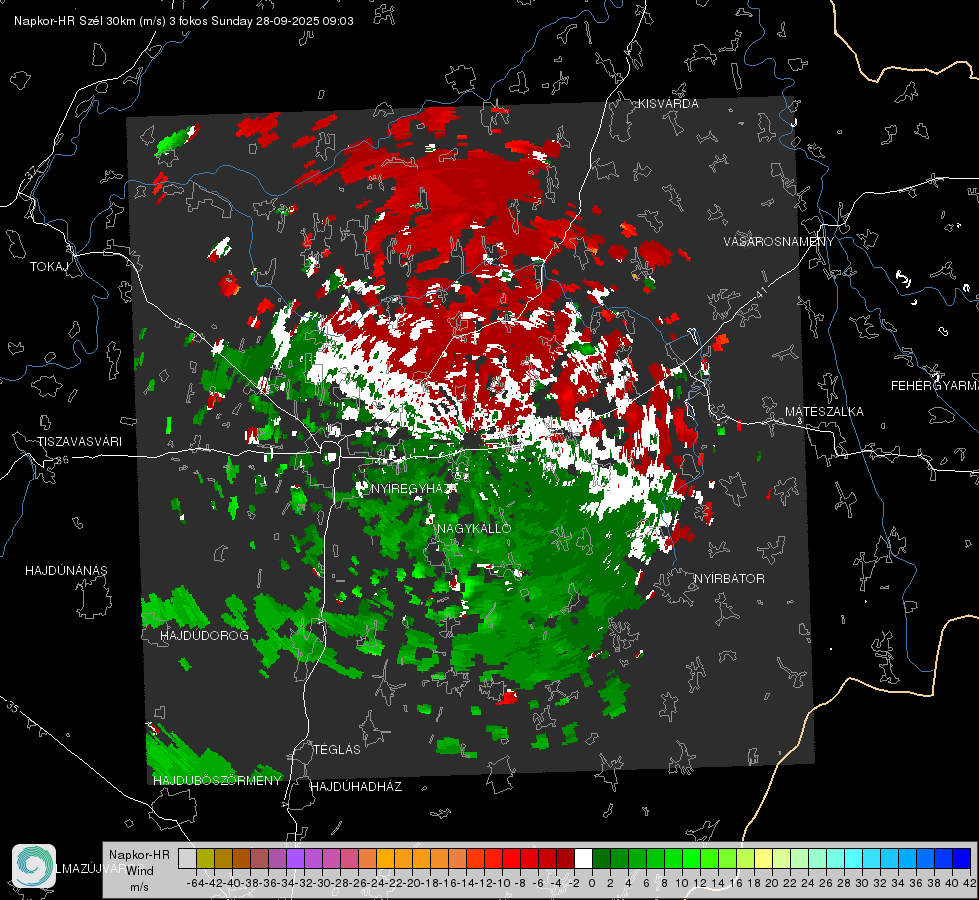Image resolution: width=979 pixels, height=900 pixels.
Task: Click the 'FEHÉRGYARMAT' map label
Action: tap(935, 386)
